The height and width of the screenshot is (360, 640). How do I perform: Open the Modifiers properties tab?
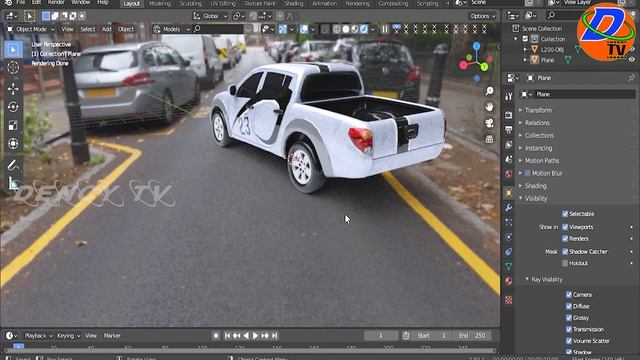pos(509,208)
